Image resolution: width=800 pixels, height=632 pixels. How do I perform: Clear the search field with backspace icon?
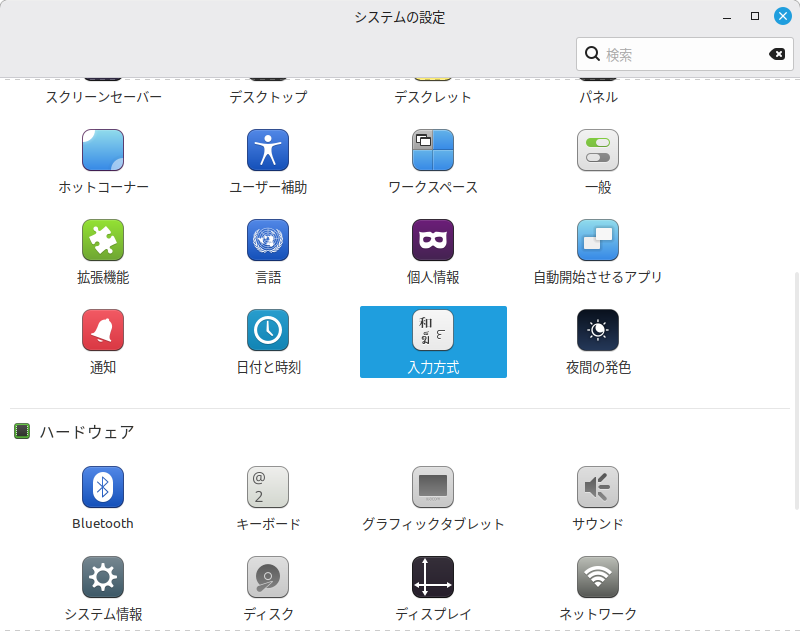click(777, 54)
